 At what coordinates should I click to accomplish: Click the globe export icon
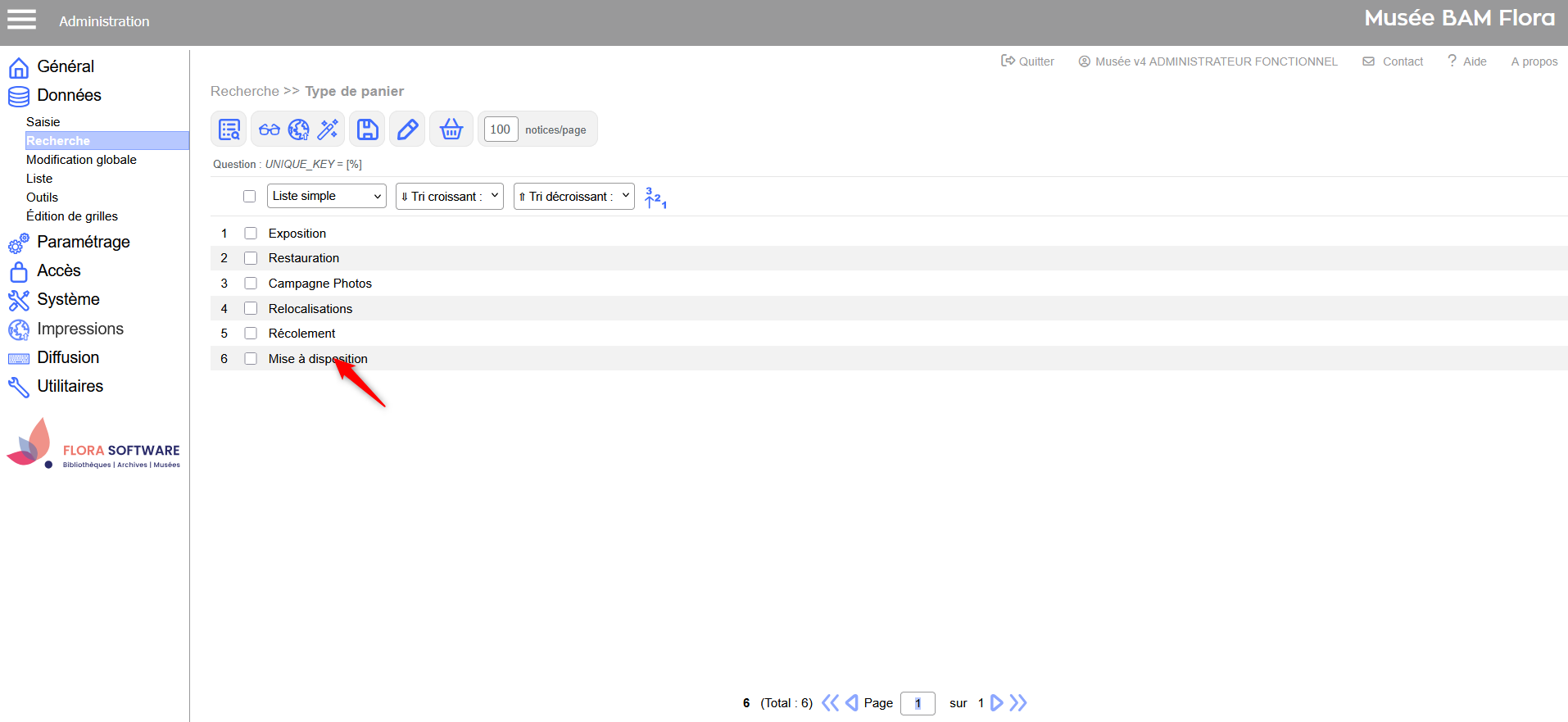[x=299, y=129]
